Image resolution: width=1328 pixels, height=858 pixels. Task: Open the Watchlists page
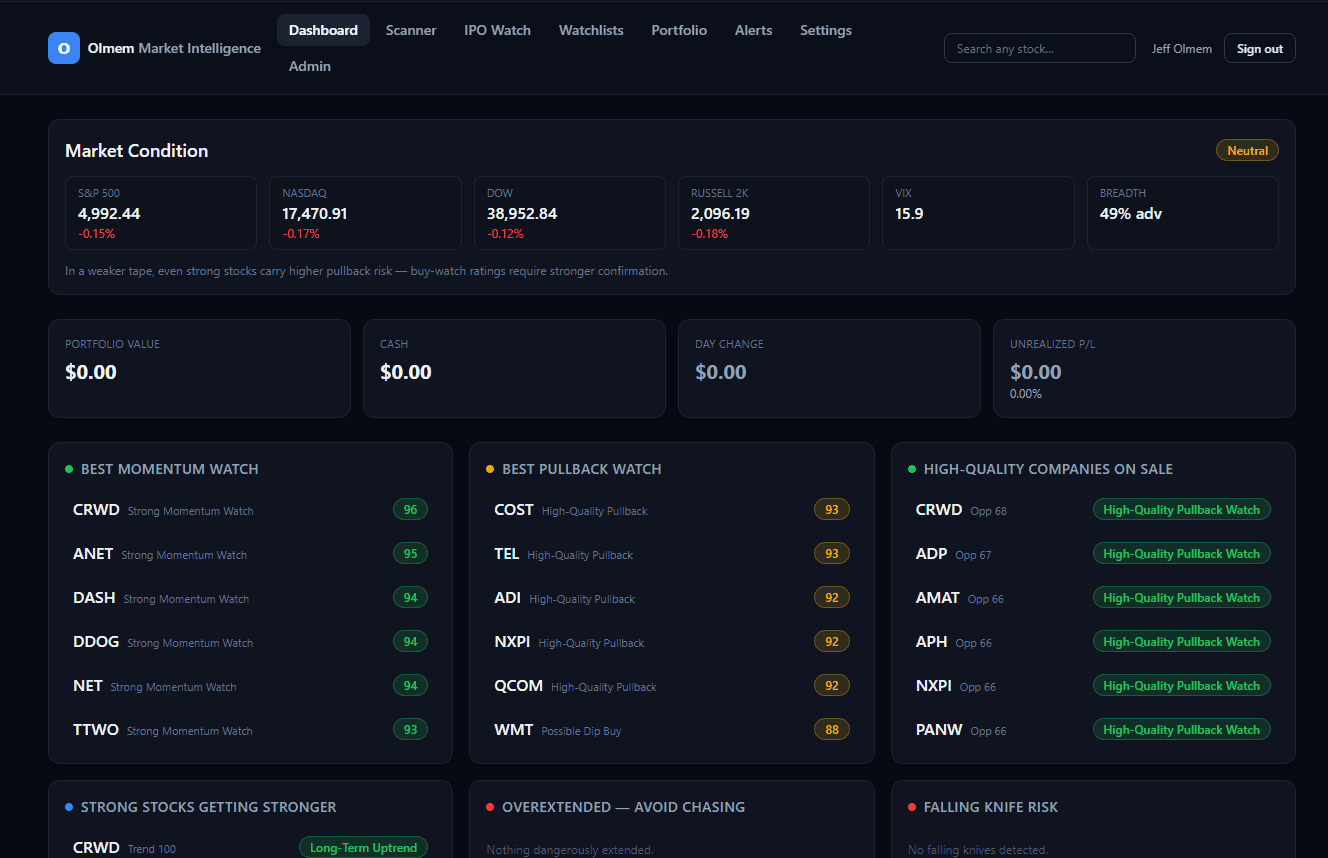pyautogui.click(x=591, y=30)
